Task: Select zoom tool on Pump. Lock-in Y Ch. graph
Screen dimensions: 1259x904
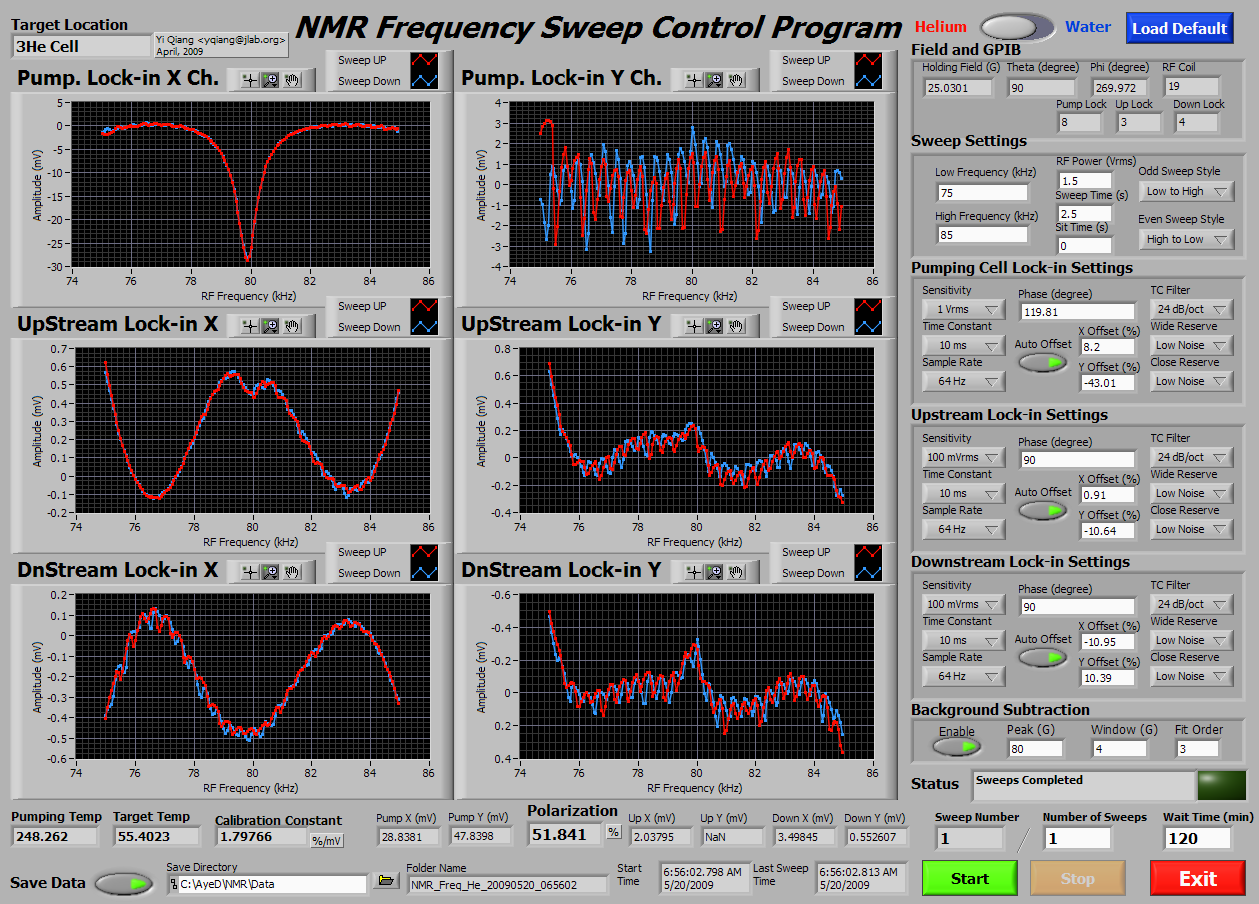Action: pyautogui.click(x=714, y=79)
